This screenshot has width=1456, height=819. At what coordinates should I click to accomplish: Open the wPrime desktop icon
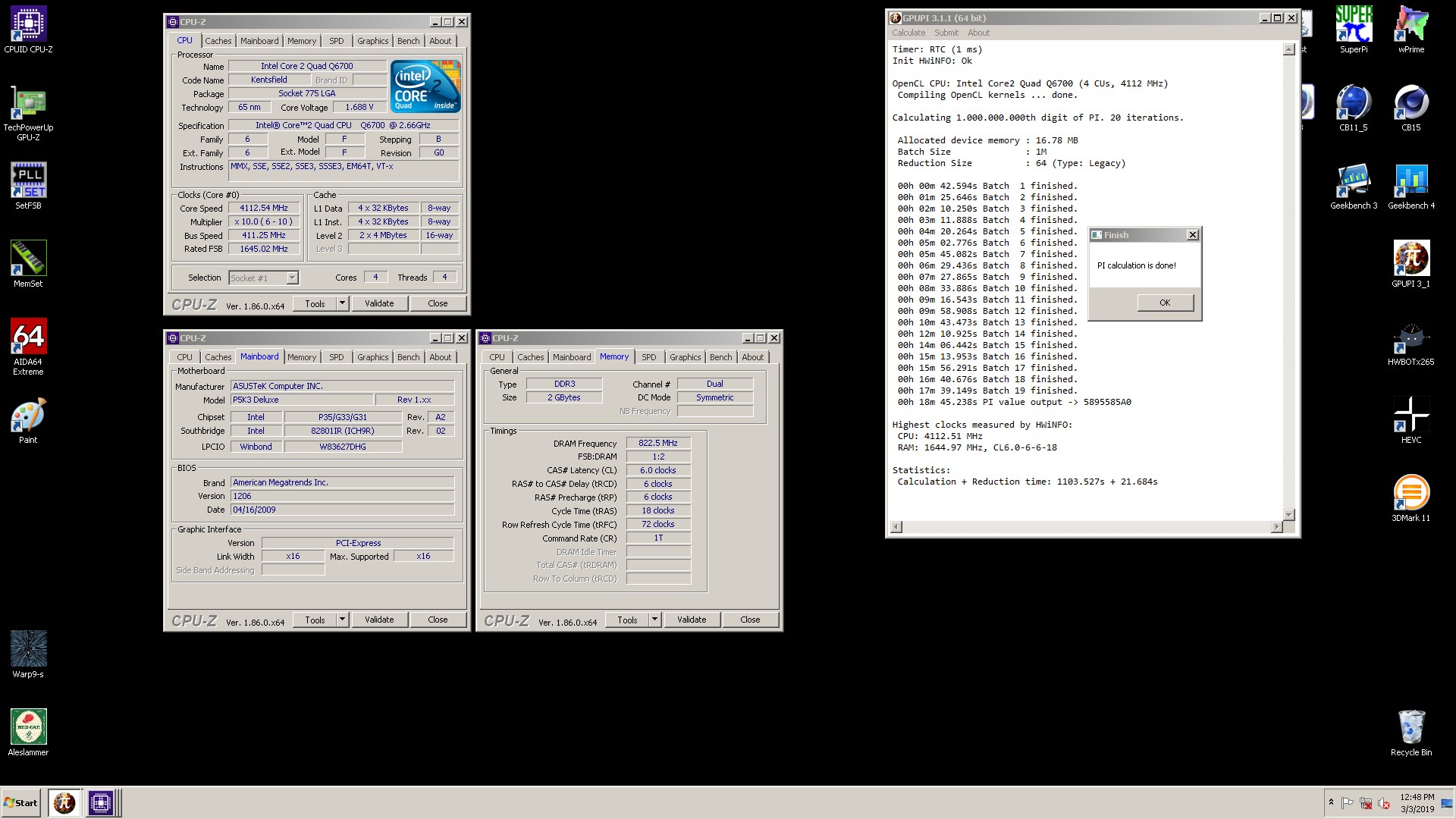(1411, 30)
